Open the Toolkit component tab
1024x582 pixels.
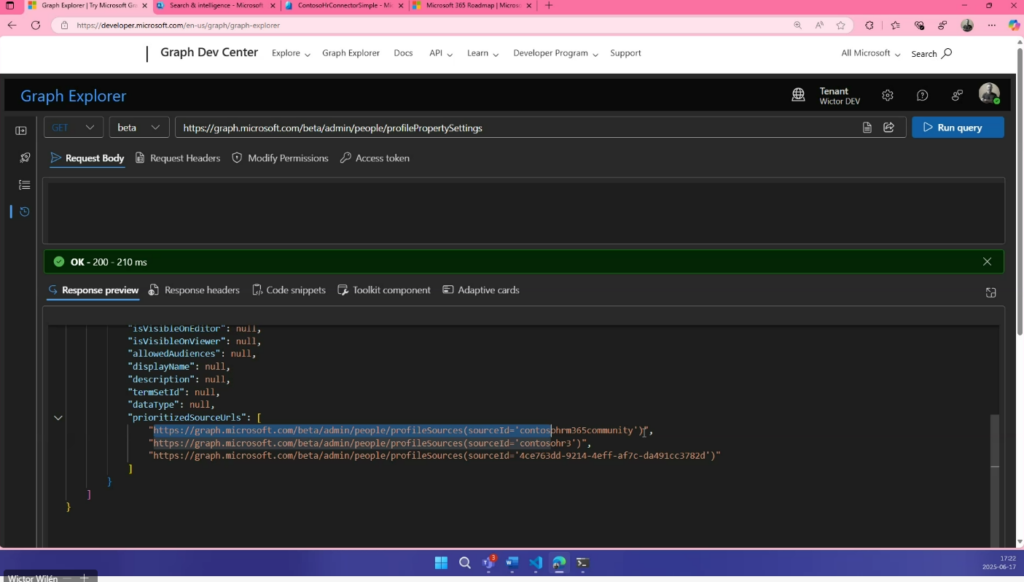(x=384, y=290)
